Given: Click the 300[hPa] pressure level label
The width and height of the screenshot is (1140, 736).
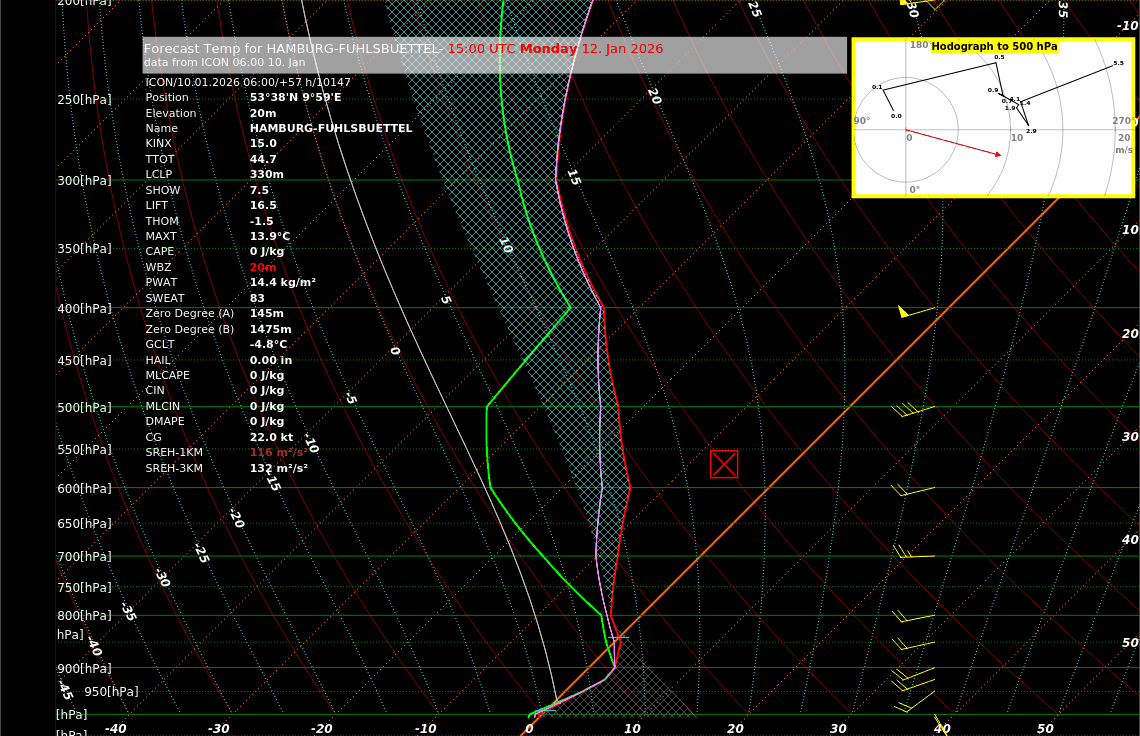Looking at the screenshot, I should tap(84, 181).
